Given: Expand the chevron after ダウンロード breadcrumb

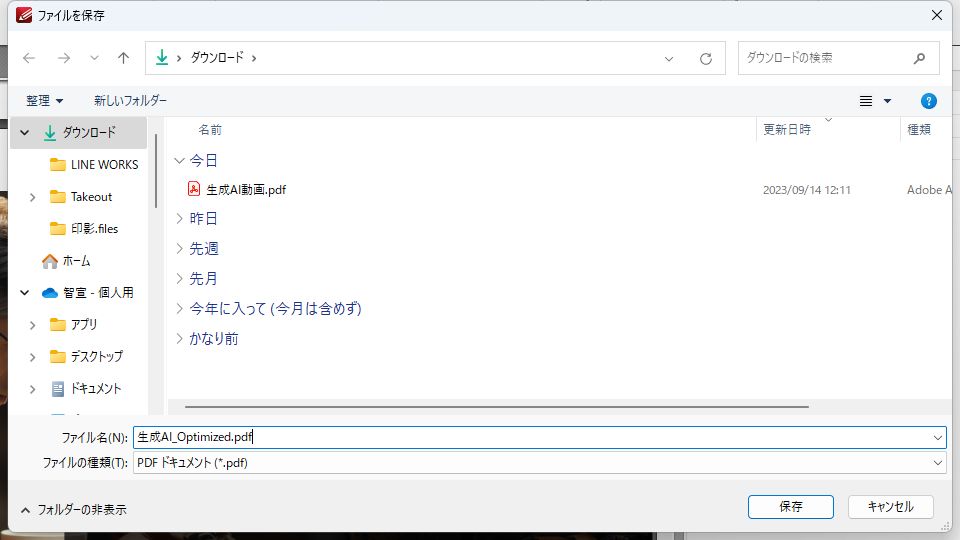Looking at the screenshot, I should coord(253,58).
